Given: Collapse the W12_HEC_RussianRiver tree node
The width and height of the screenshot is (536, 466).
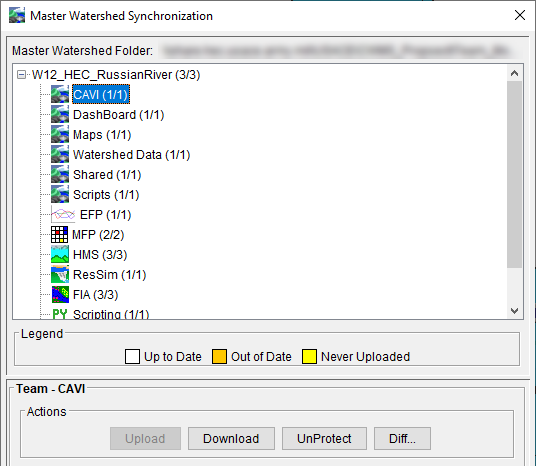Looking at the screenshot, I should 21,75.
